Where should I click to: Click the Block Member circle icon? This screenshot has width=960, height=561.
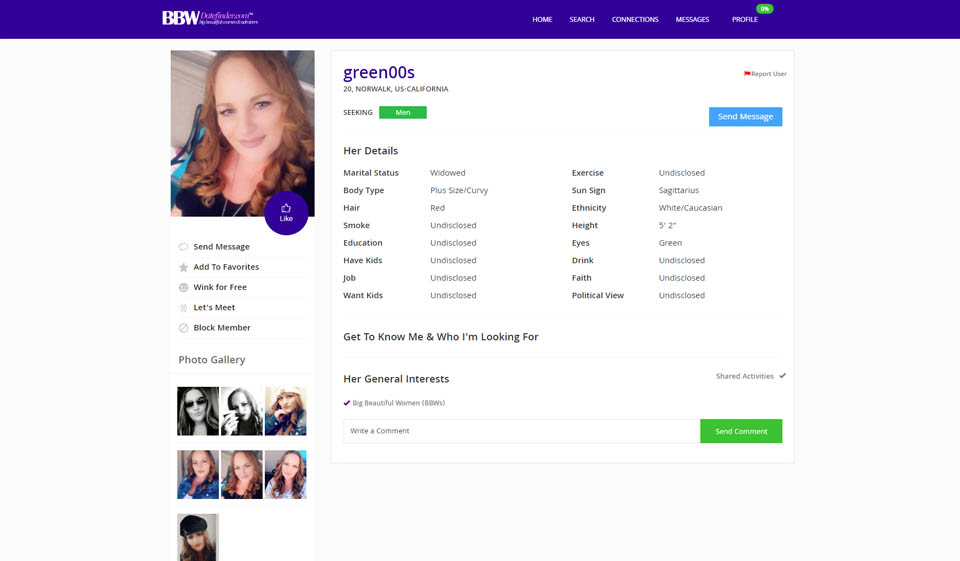click(x=183, y=328)
